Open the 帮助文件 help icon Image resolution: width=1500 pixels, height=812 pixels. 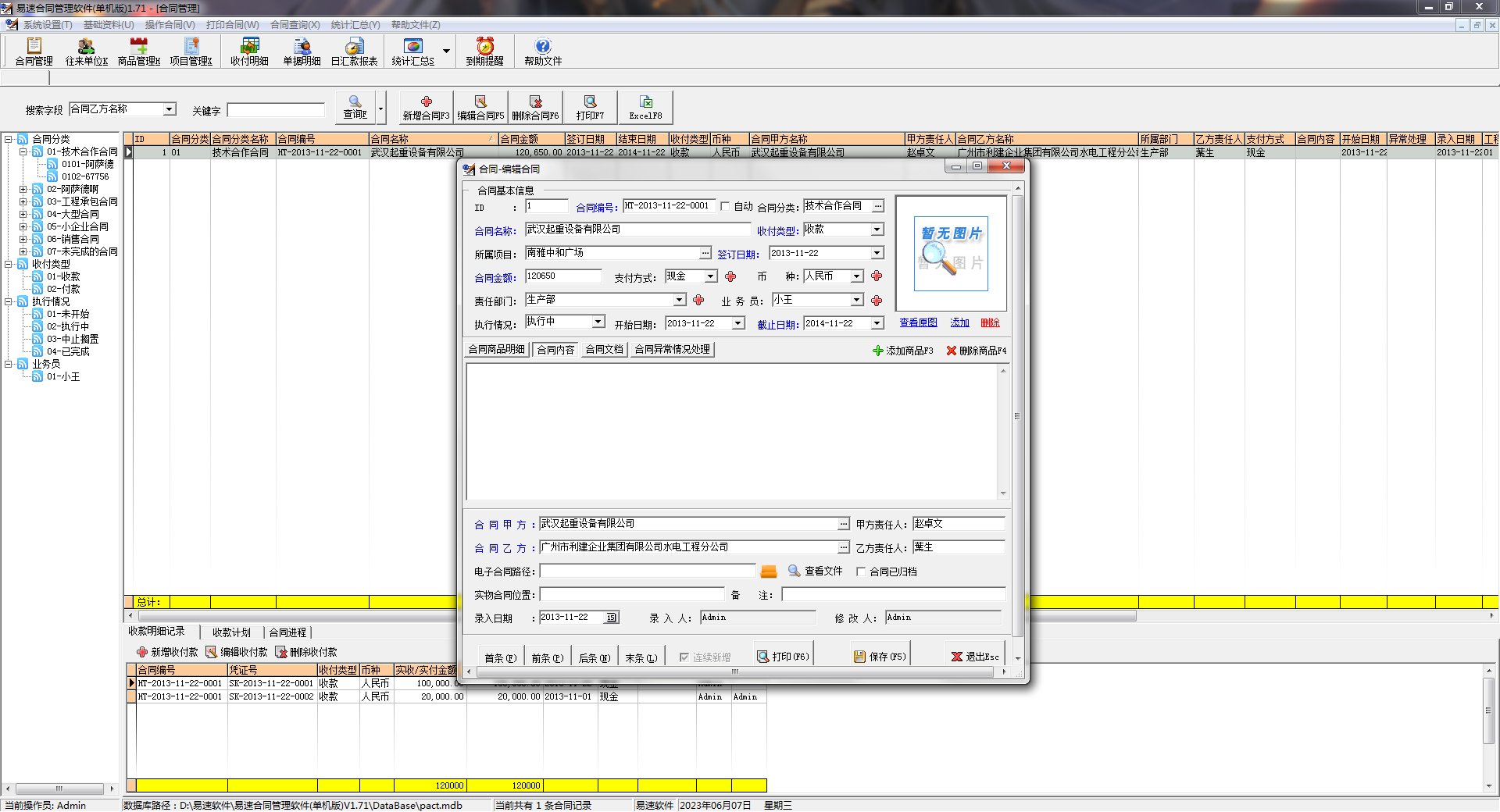pos(543,46)
